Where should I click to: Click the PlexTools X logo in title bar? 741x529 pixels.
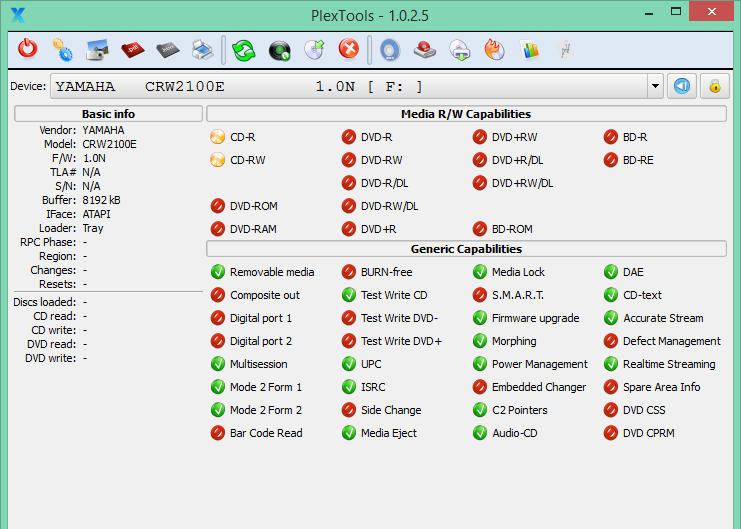(18, 15)
